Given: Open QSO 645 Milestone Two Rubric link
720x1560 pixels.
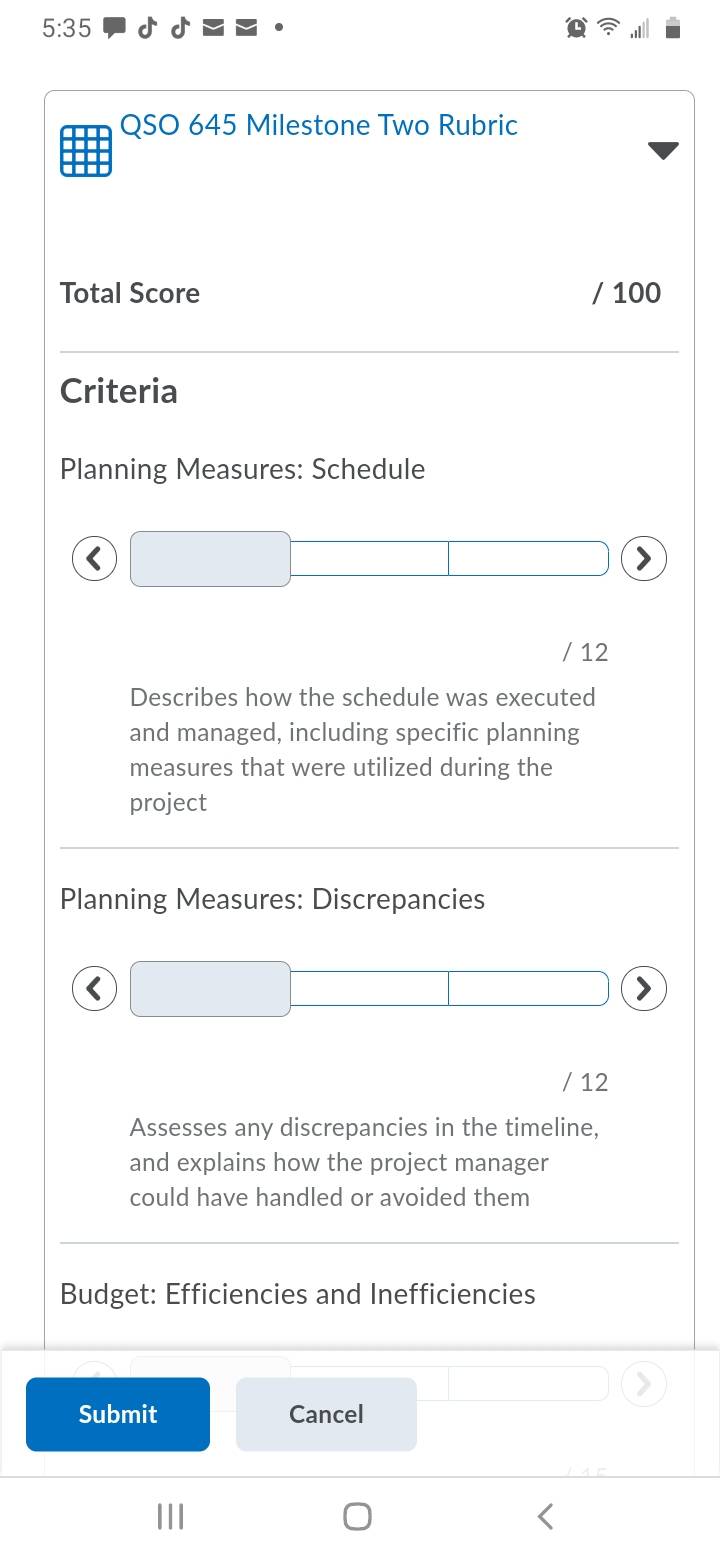Looking at the screenshot, I should [318, 125].
